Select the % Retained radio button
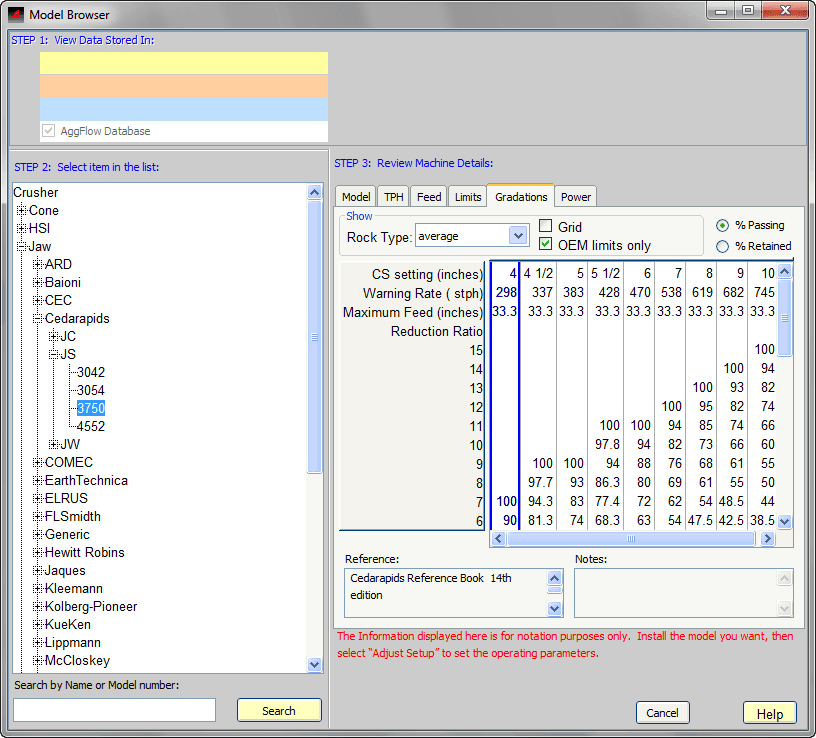816x738 pixels. pyautogui.click(x=723, y=246)
